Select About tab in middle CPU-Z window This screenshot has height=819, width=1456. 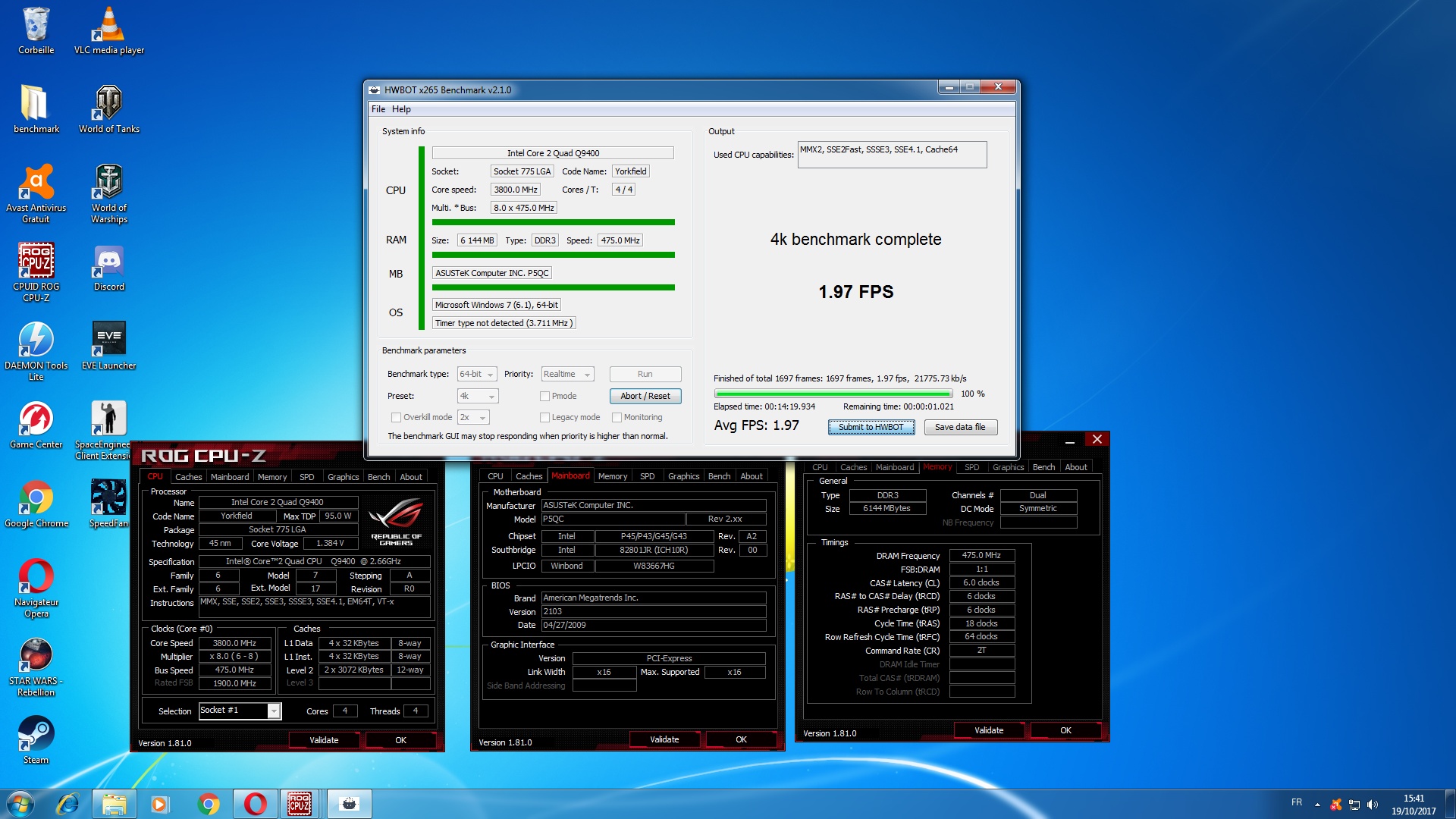click(752, 476)
